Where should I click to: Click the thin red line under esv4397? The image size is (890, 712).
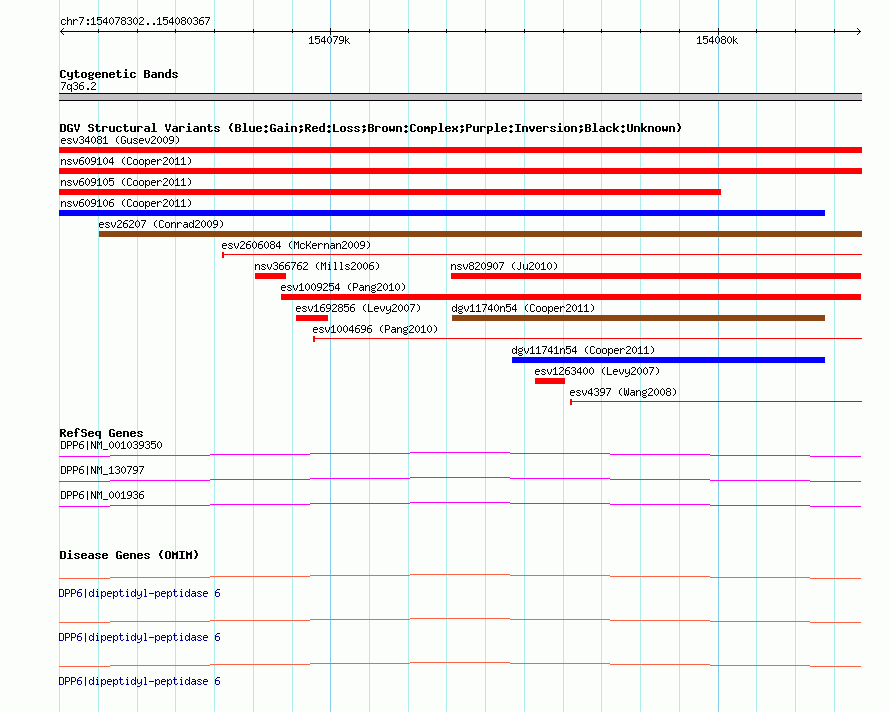[x=716, y=401]
